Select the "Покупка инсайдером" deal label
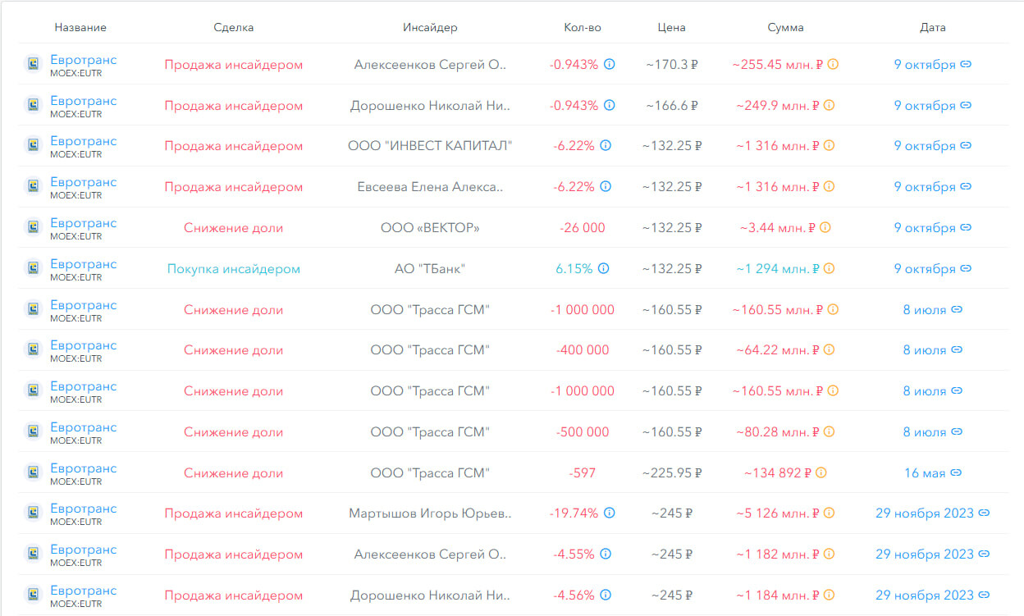1024x616 pixels. 233,269
